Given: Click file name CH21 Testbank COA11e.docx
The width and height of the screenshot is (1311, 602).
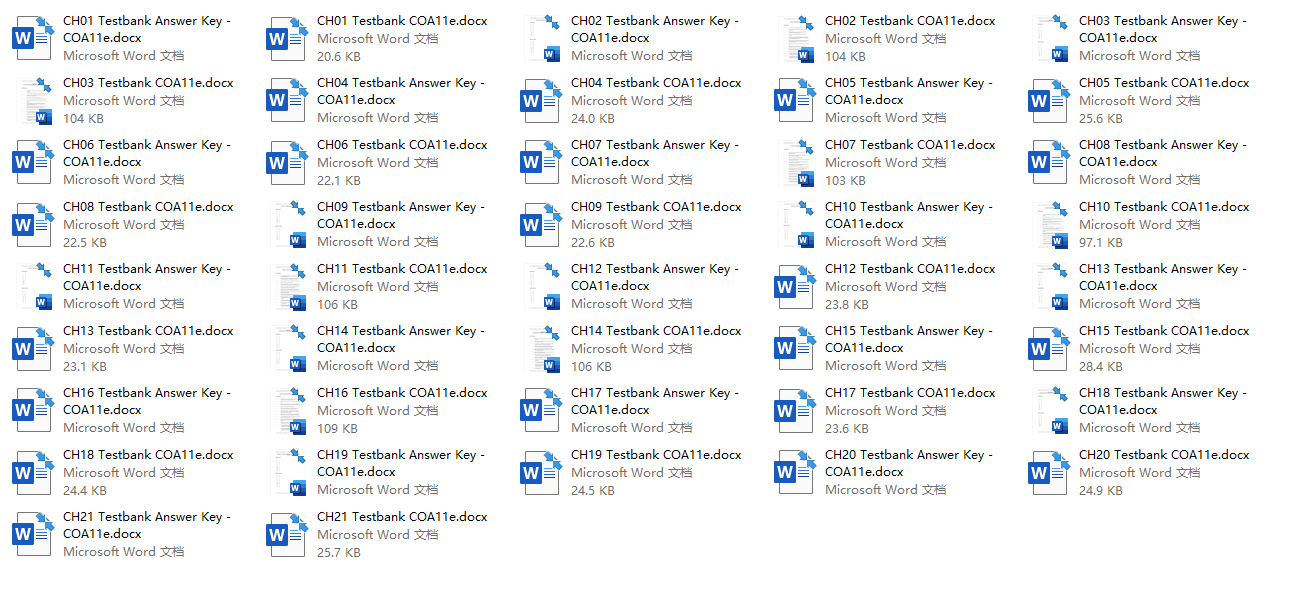Looking at the screenshot, I should (402, 517).
